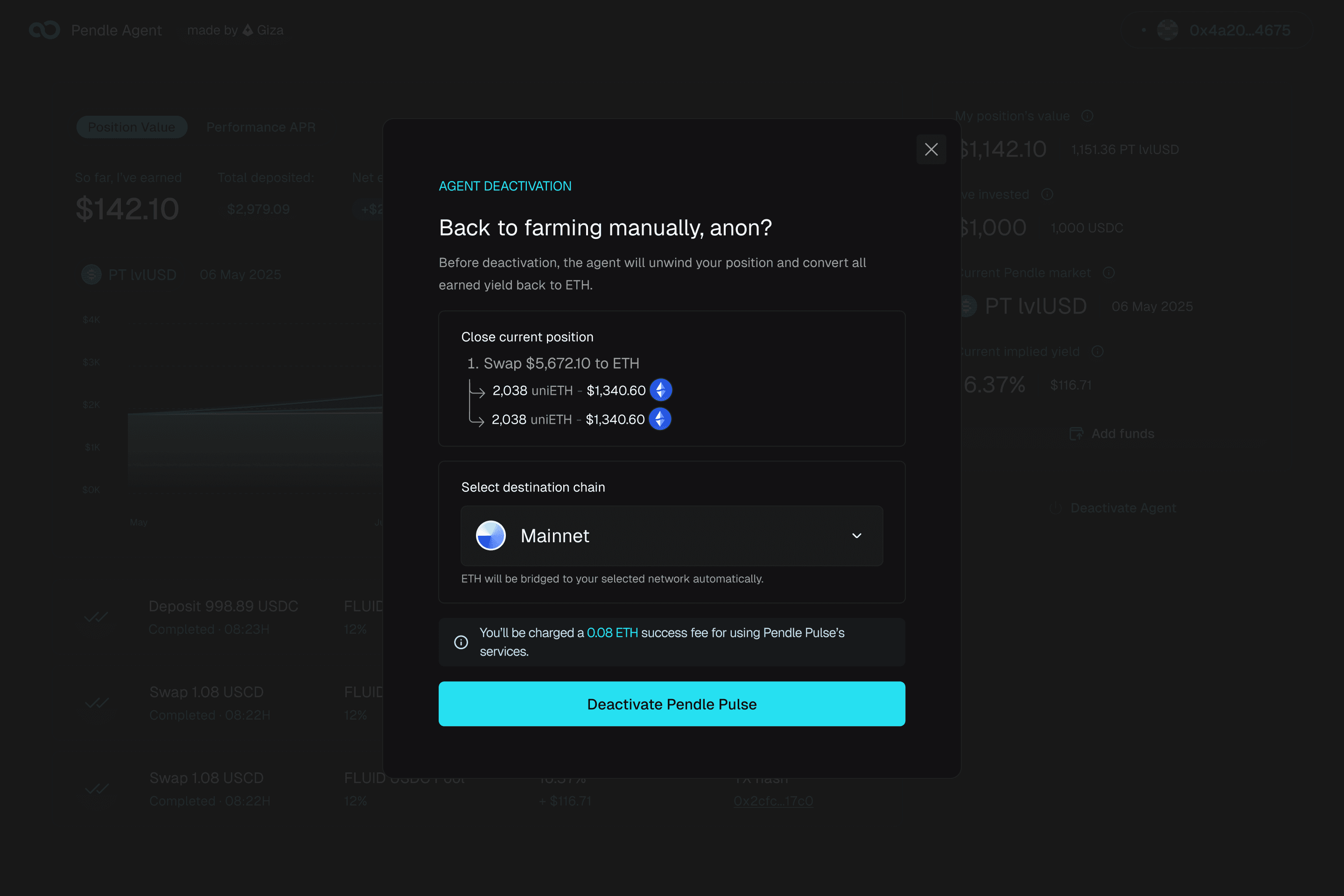This screenshot has width=1344, height=896.
Task: Click the PT lvlUSD token icon
Action: pyautogui.click(x=91, y=275)
